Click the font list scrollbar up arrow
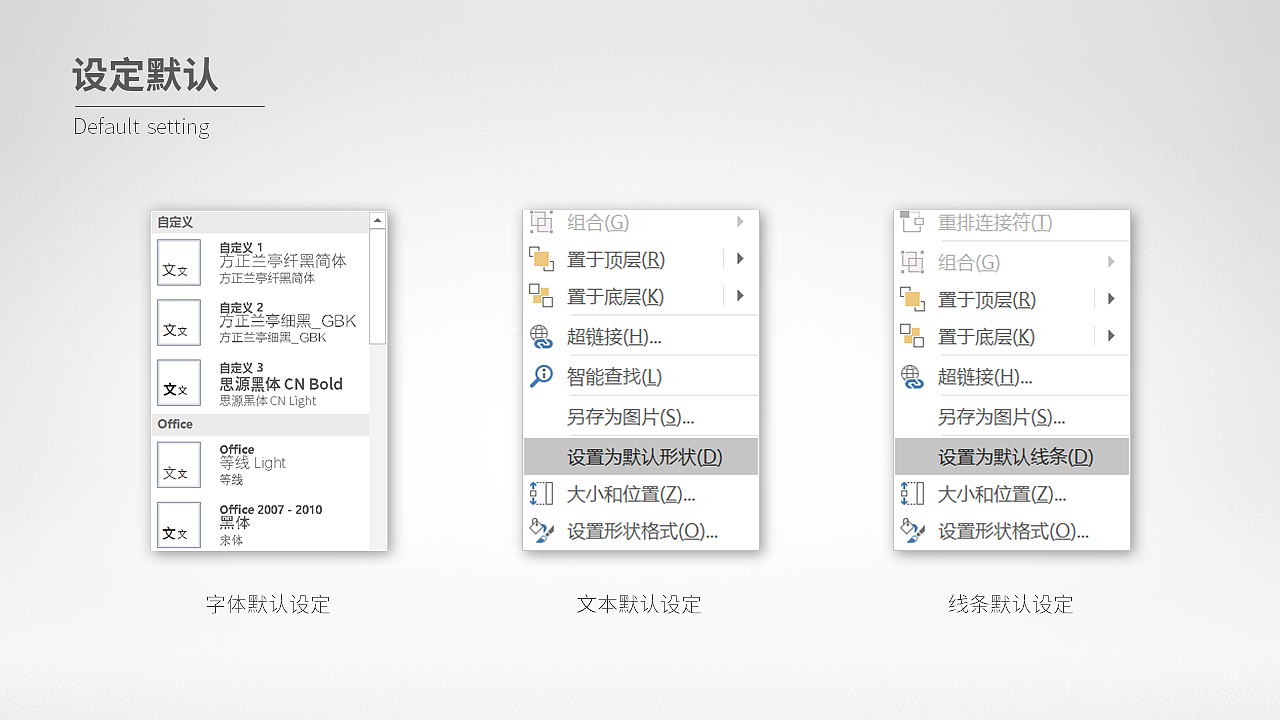 (378, 218)
